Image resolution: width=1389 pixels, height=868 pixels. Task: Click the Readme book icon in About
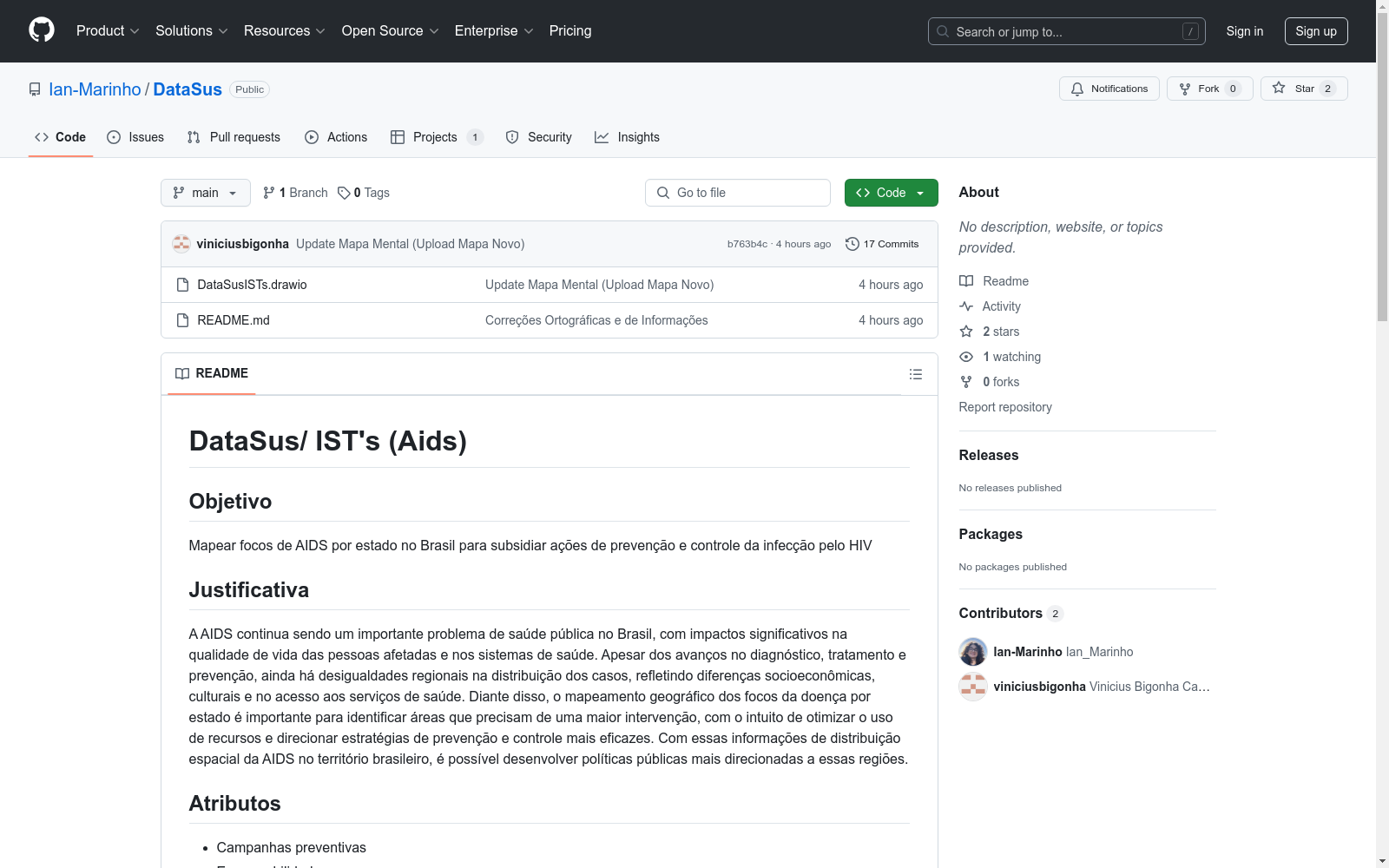point(966,281)
